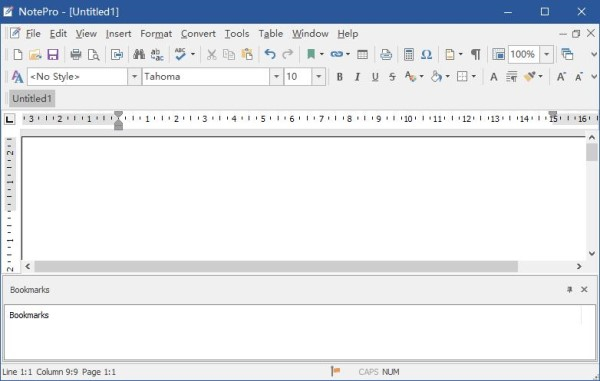Click the paragraph formatting lines icon
Screen dimensions: 600x381
point(511,77)
